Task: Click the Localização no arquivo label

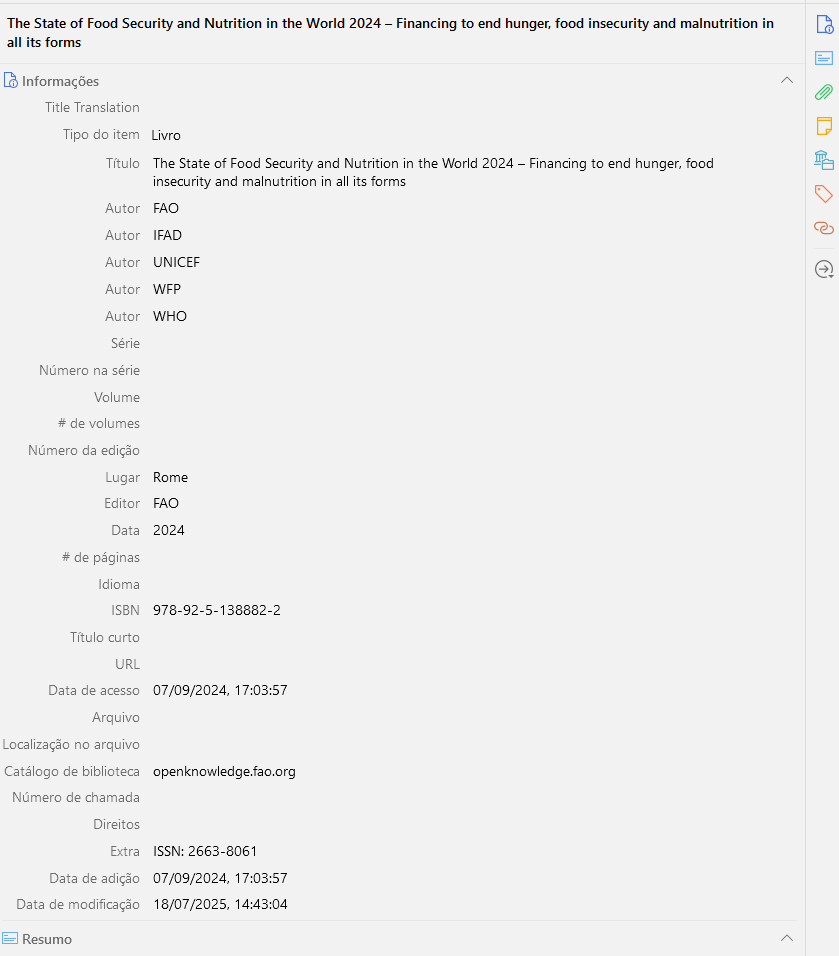Action: (x=71, y=744)
